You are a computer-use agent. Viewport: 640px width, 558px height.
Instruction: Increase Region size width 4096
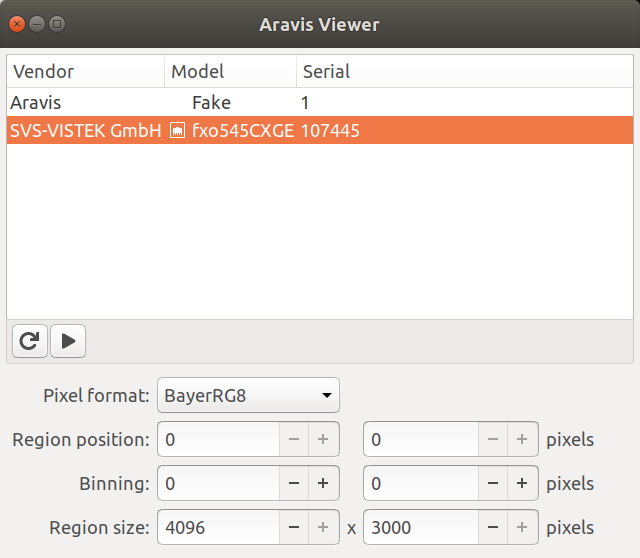coord(323,527)
